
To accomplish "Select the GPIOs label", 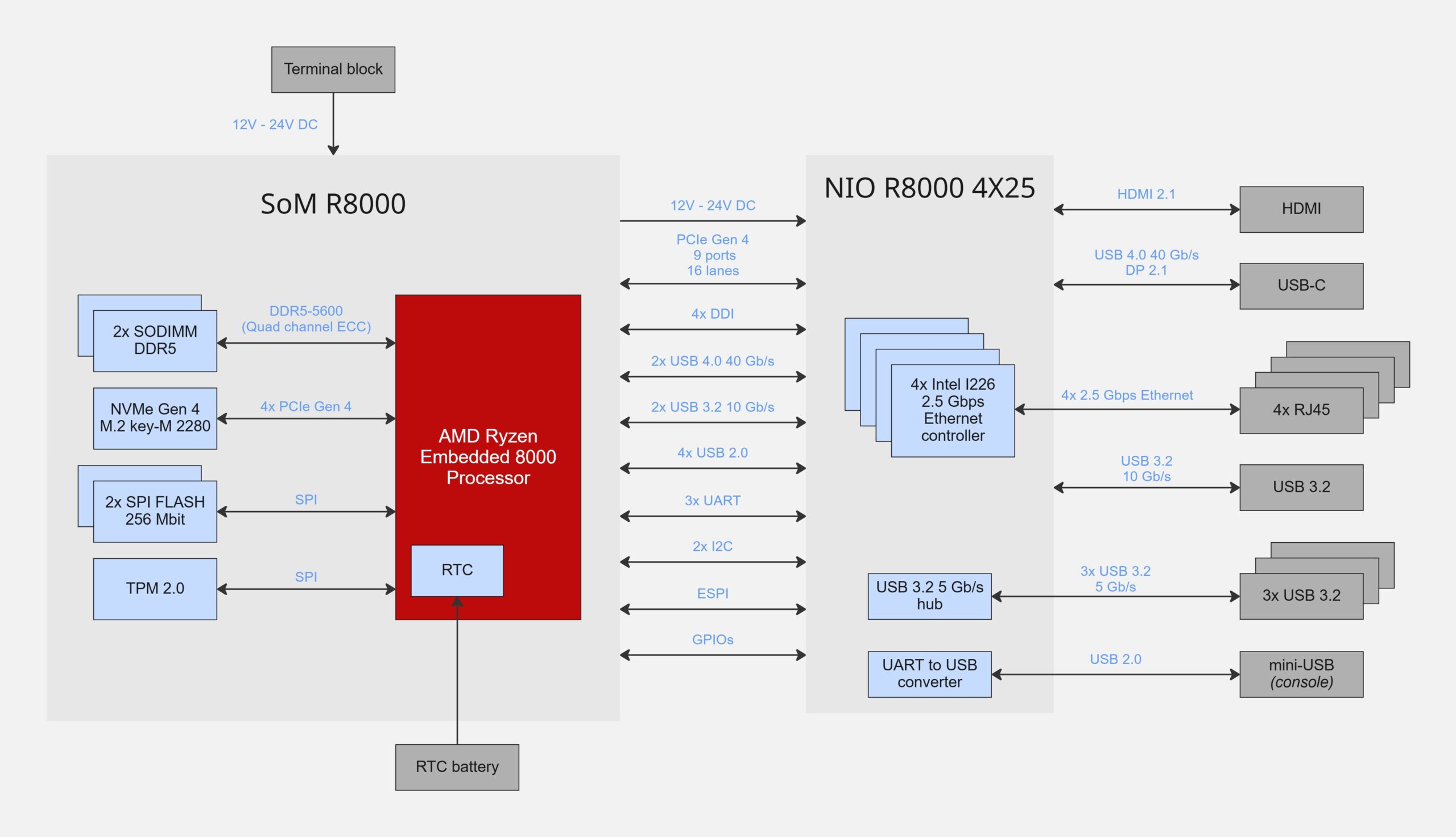I will (713, 639).
